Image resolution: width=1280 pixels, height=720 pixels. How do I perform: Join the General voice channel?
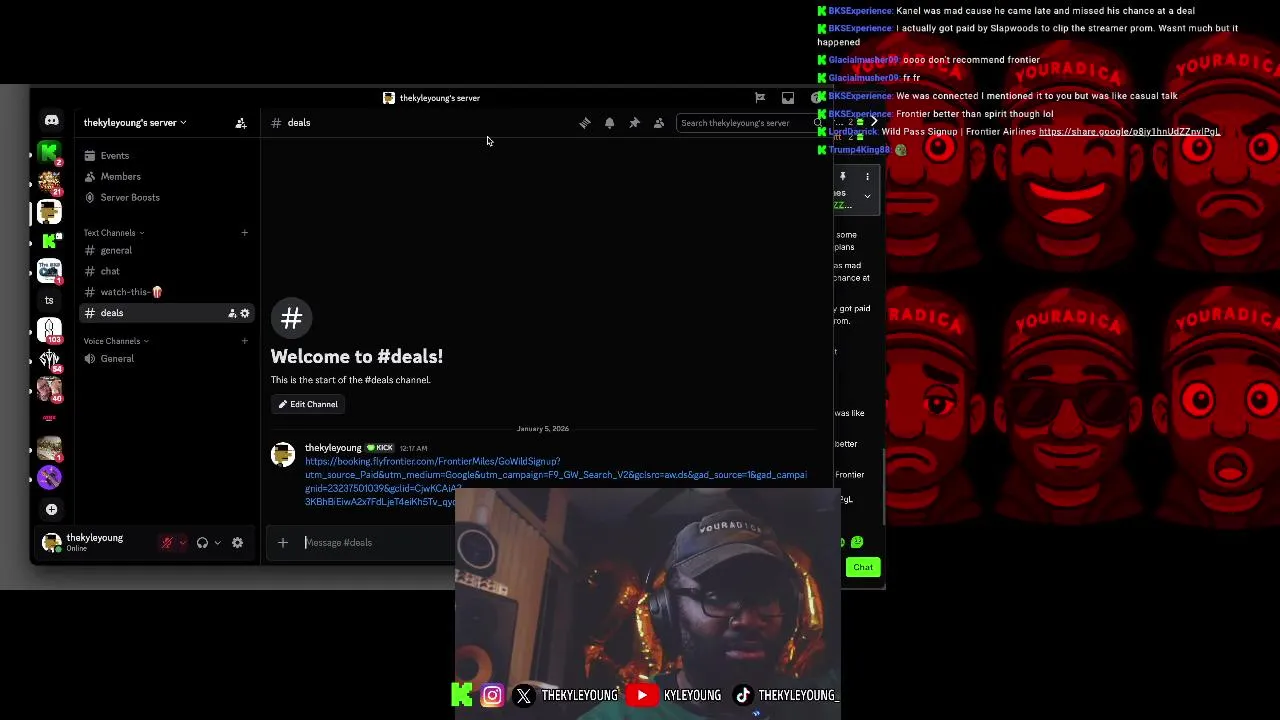[167, 359]
